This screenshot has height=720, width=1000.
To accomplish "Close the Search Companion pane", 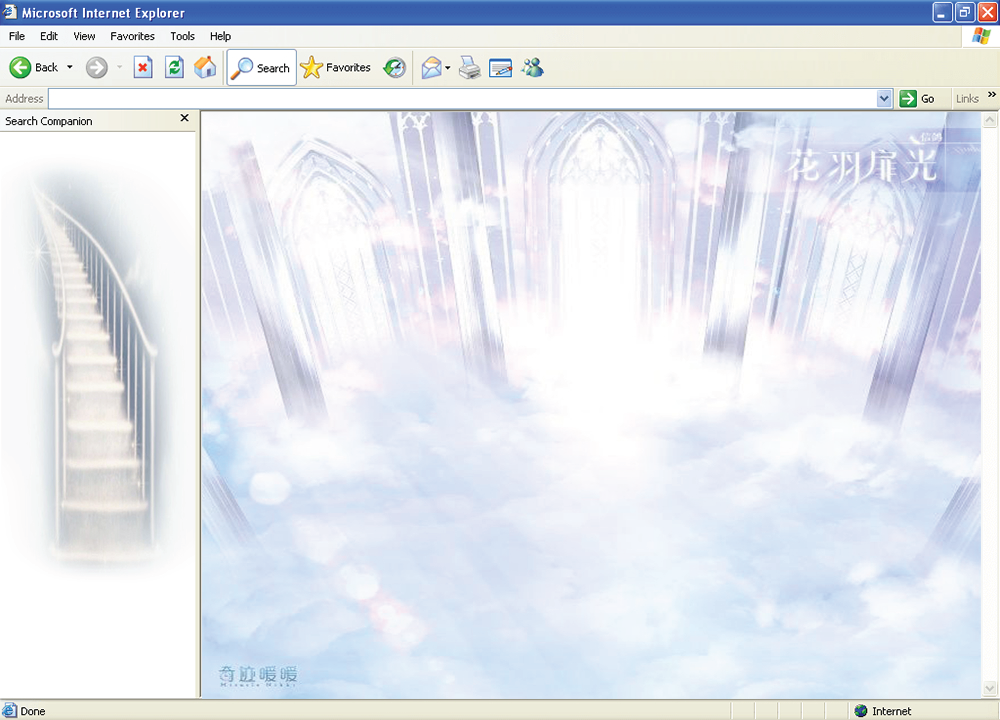I will pos(184,118).
